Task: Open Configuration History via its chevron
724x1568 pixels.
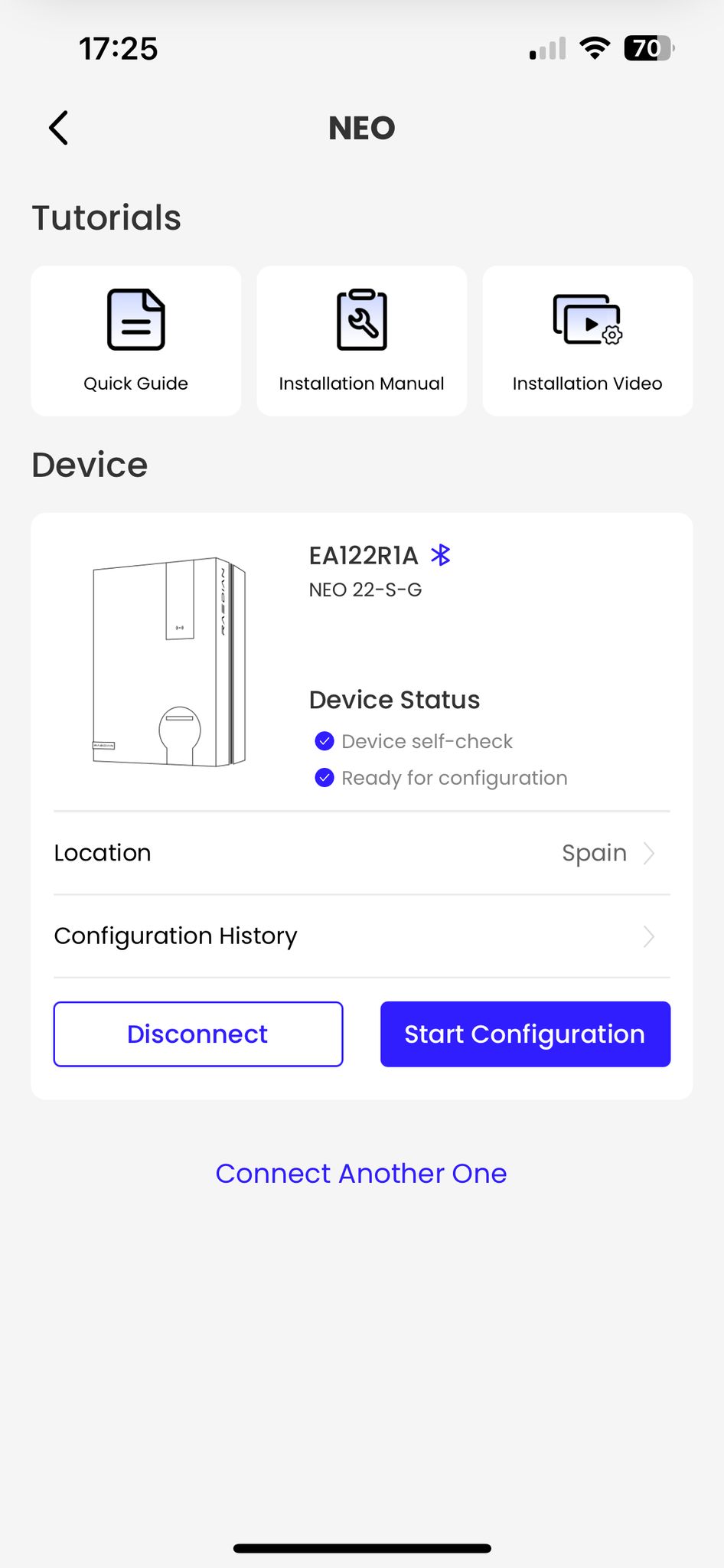Action: pyautogui.click(x=648, y=936)
